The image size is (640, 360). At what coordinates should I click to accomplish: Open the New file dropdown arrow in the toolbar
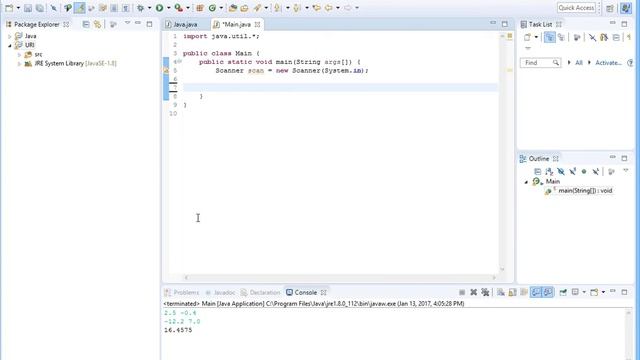click(x=18, y=8)
